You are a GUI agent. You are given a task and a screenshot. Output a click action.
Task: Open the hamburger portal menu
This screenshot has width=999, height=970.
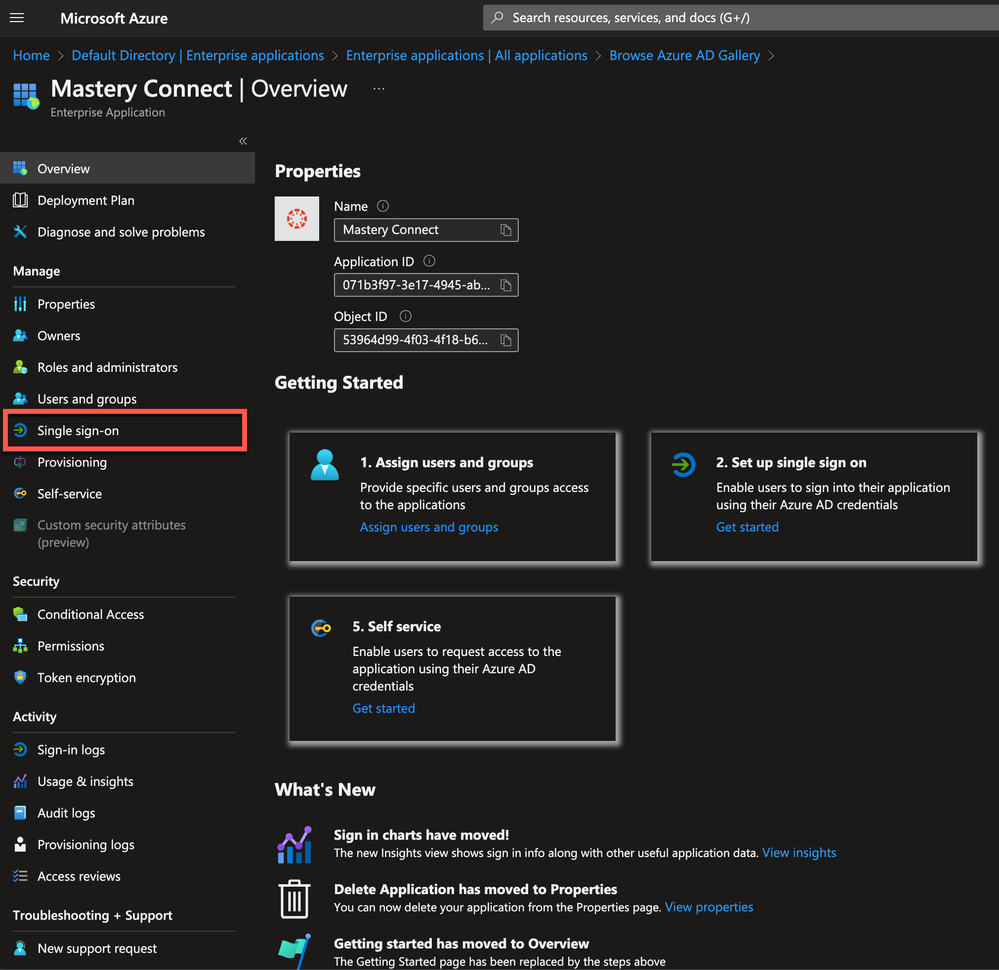coord(17,18)
